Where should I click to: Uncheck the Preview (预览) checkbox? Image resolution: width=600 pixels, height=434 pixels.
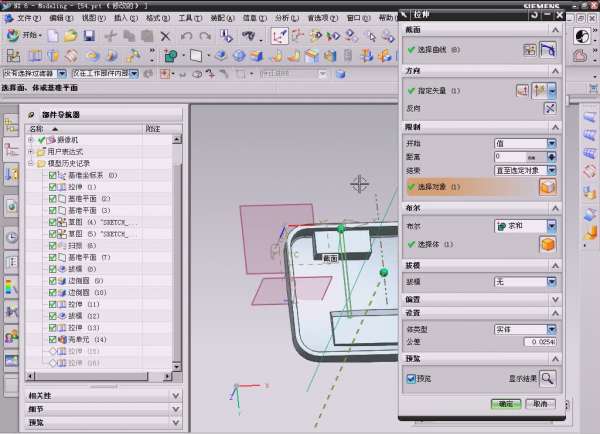pyautogui.click(x=411, y=379)
